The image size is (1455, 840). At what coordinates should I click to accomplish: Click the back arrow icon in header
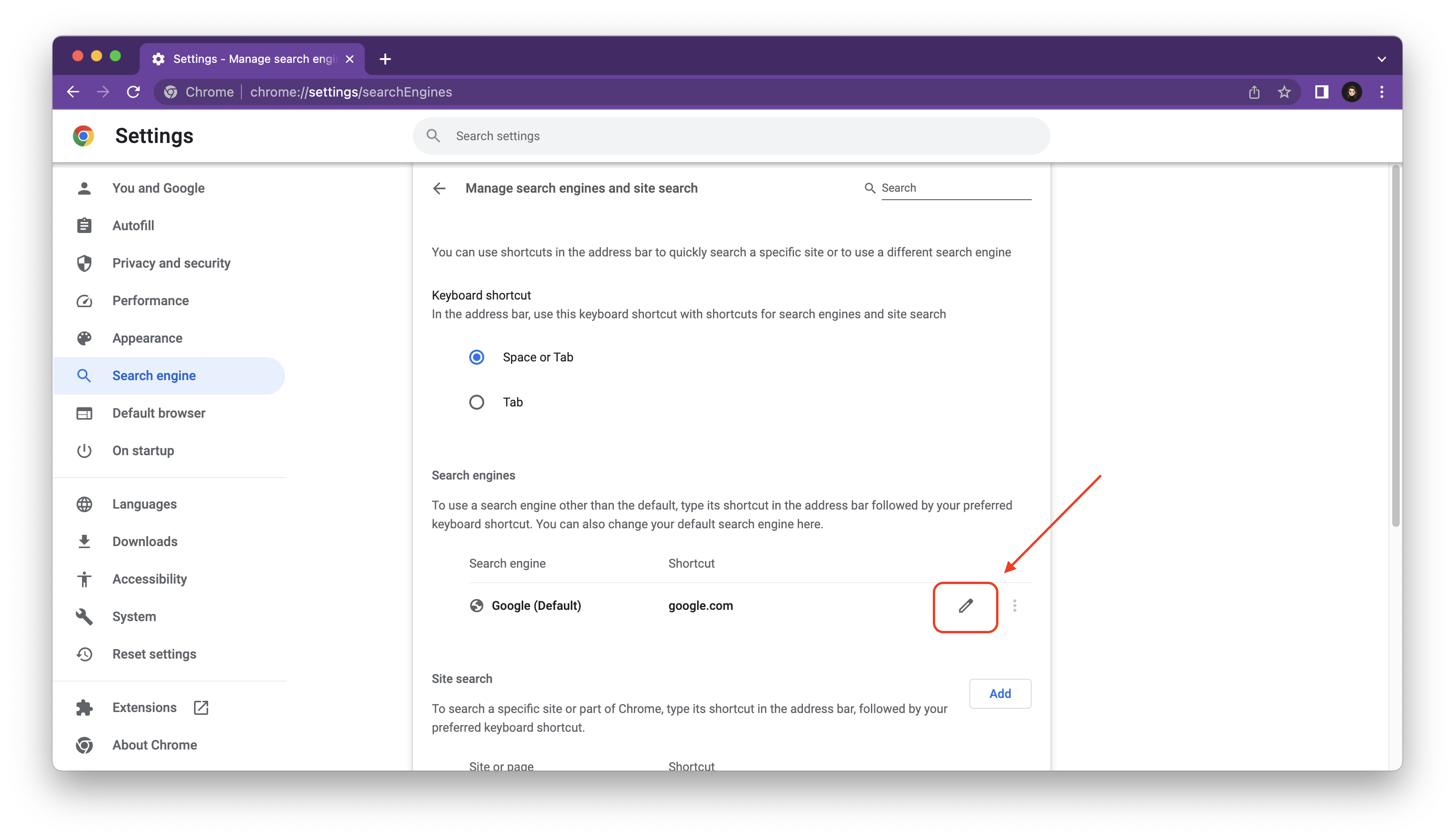coord(440,188)
